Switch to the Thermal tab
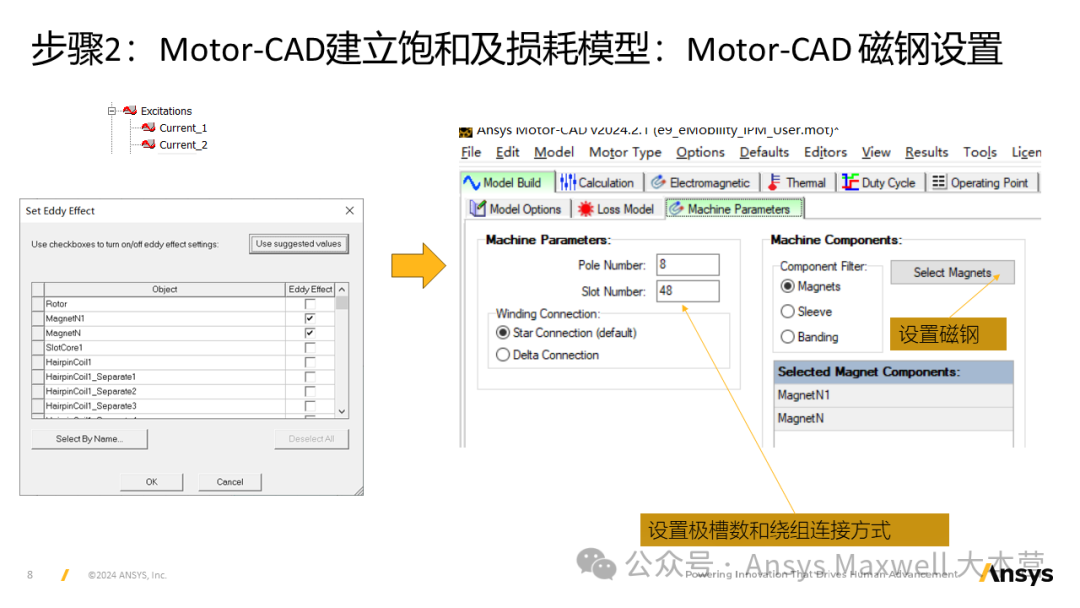This screenshot has width=1080, height=608. click(x=797, y=182)
